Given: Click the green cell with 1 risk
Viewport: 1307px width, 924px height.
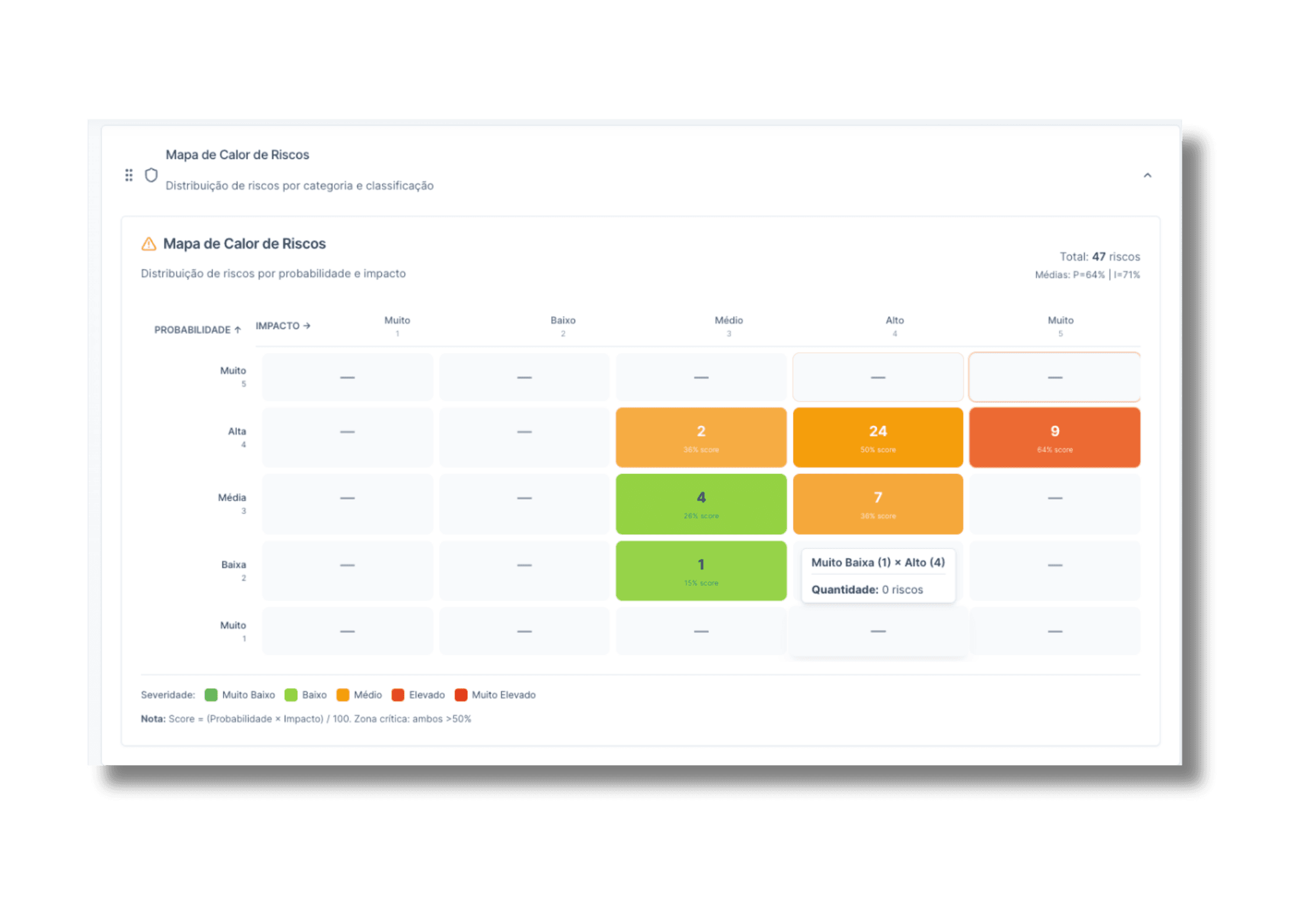Looking at the screenshot, I should (x=701, y=571).
